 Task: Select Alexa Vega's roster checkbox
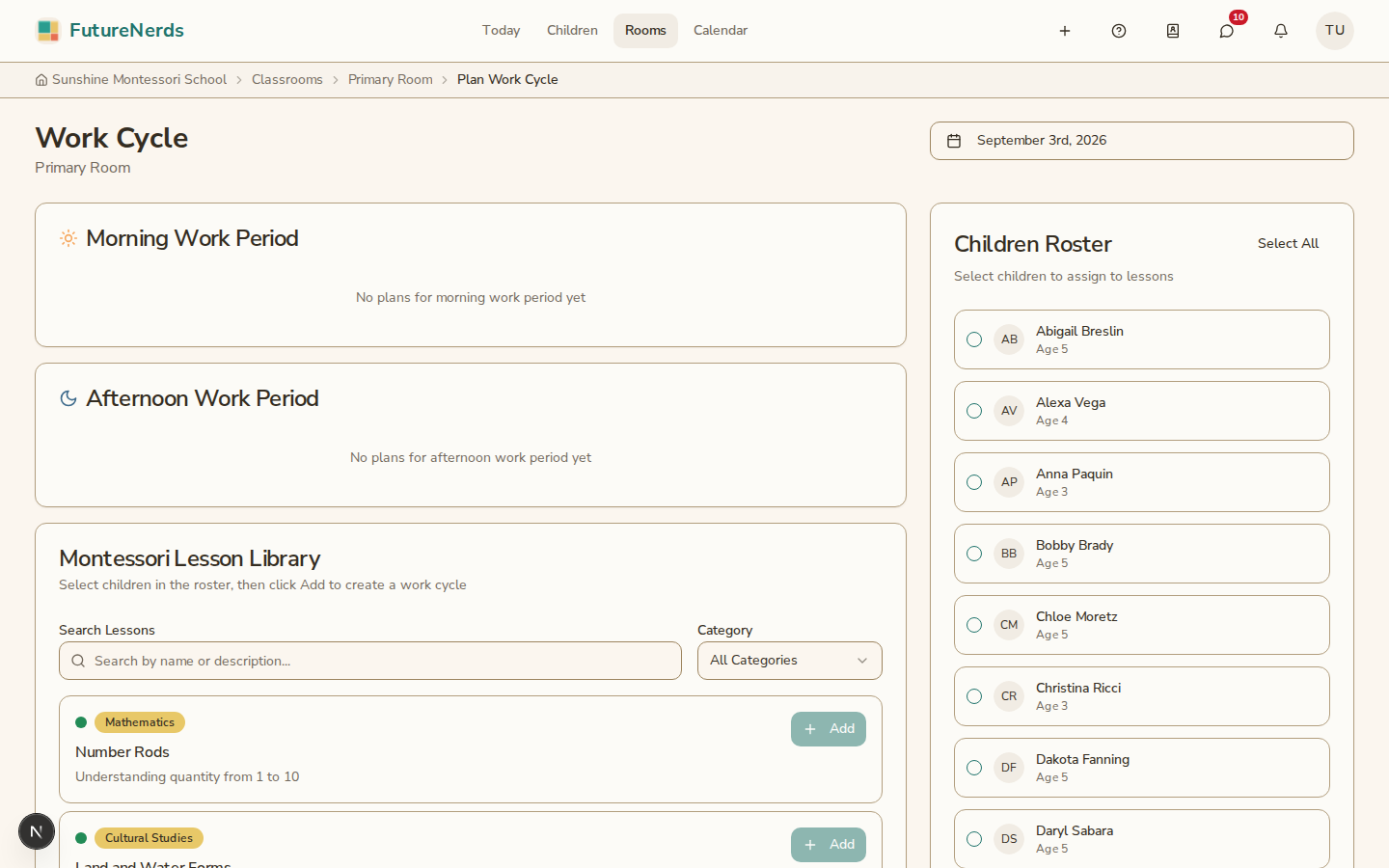coord(974,411)
